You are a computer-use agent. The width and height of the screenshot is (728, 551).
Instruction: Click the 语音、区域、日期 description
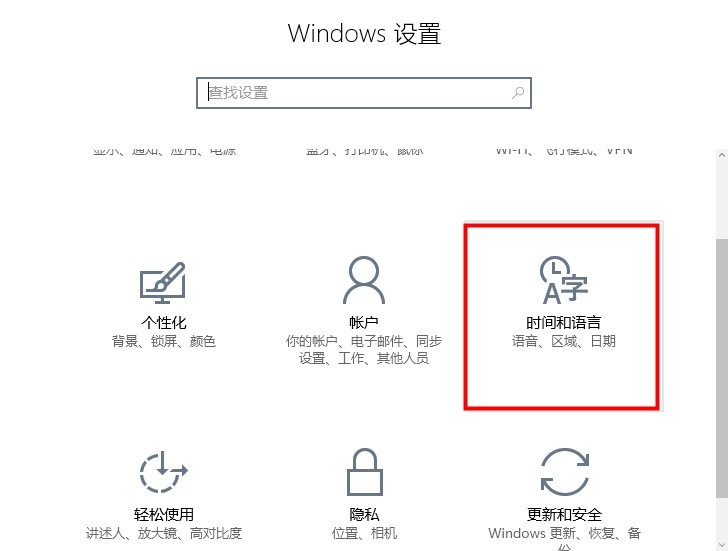[x=564, y=342]
